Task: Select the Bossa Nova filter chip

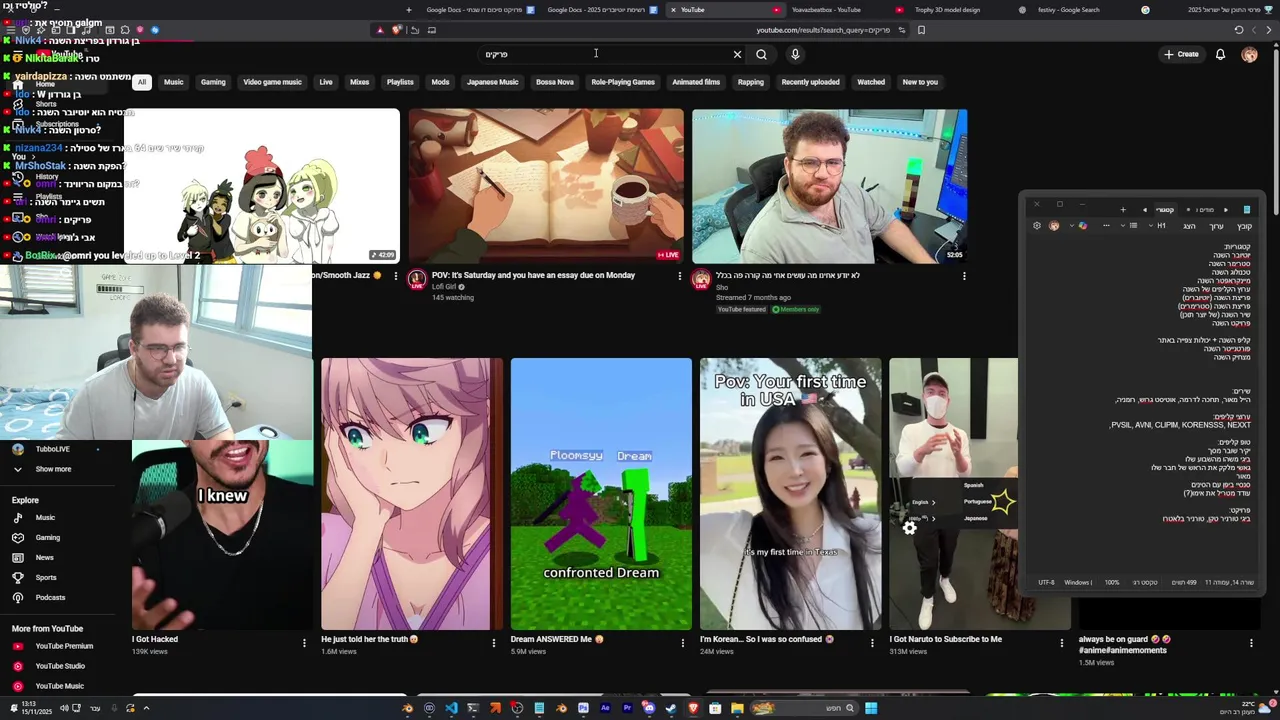Action: (x=555, y=82)
